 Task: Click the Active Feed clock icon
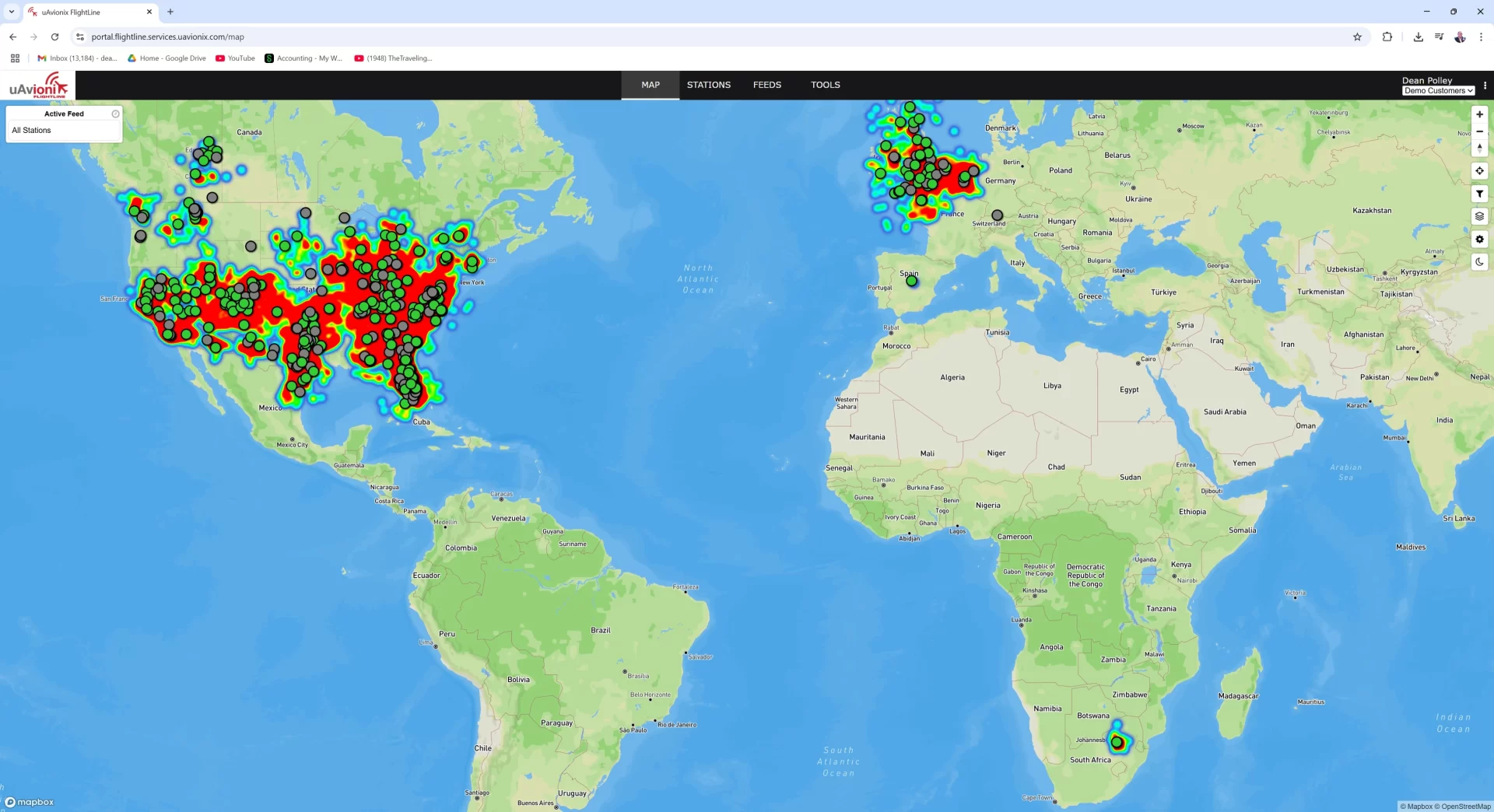point(115,114)
